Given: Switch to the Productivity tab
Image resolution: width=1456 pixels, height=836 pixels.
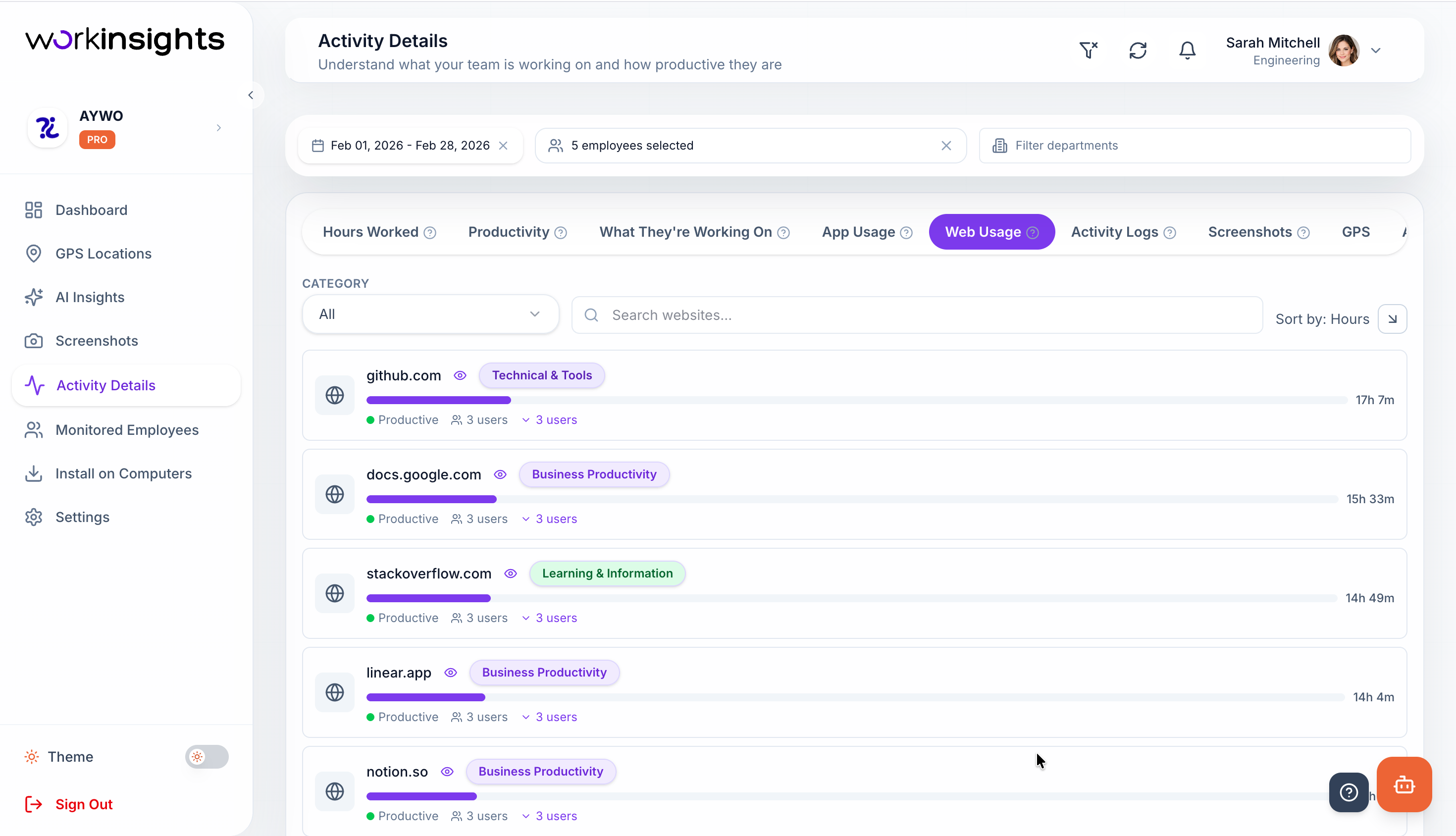Looking at the screenshot, I should 518,232.
